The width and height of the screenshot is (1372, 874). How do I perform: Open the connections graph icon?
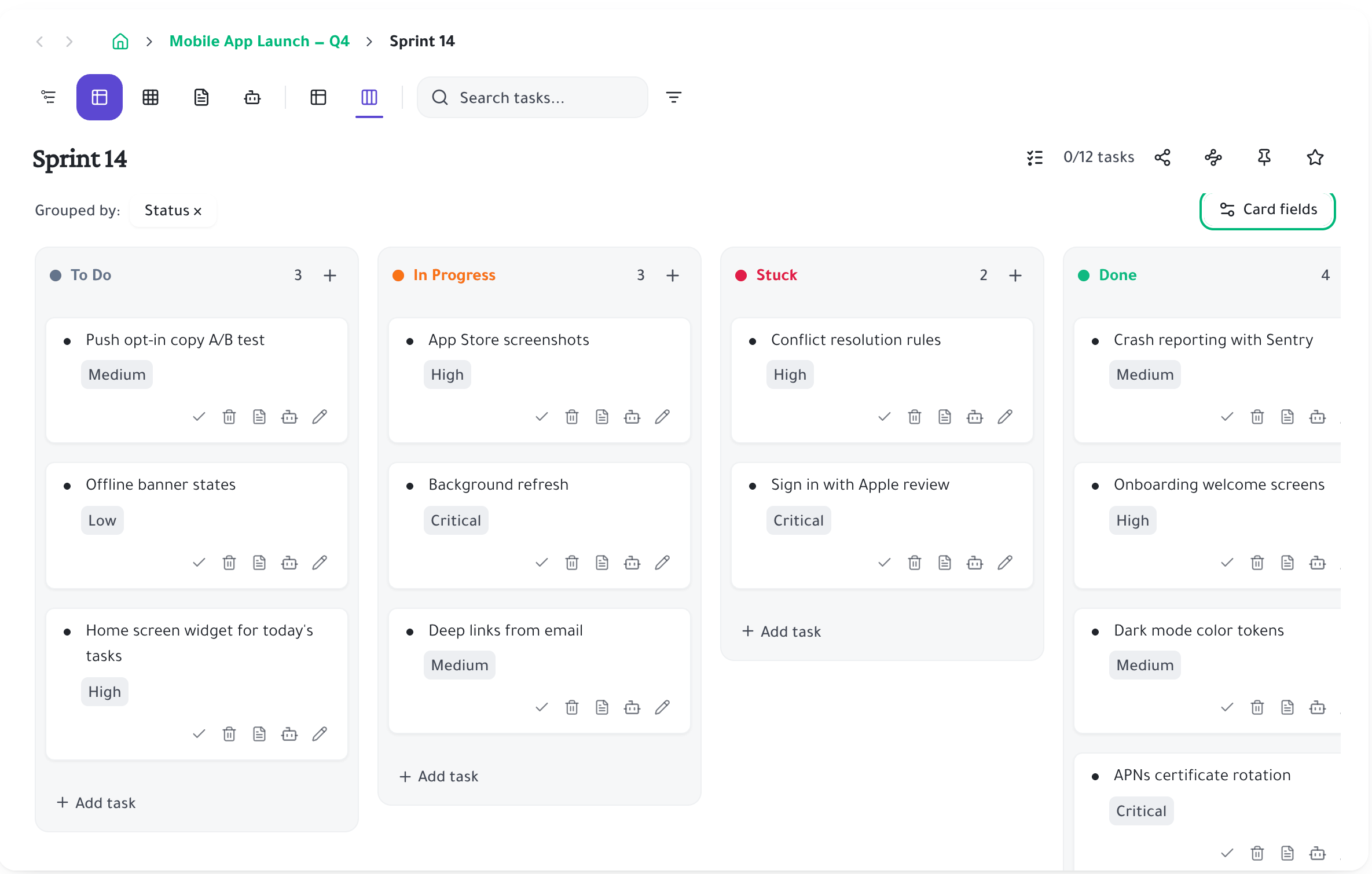pyautogui.click(x=1213, y=157)
